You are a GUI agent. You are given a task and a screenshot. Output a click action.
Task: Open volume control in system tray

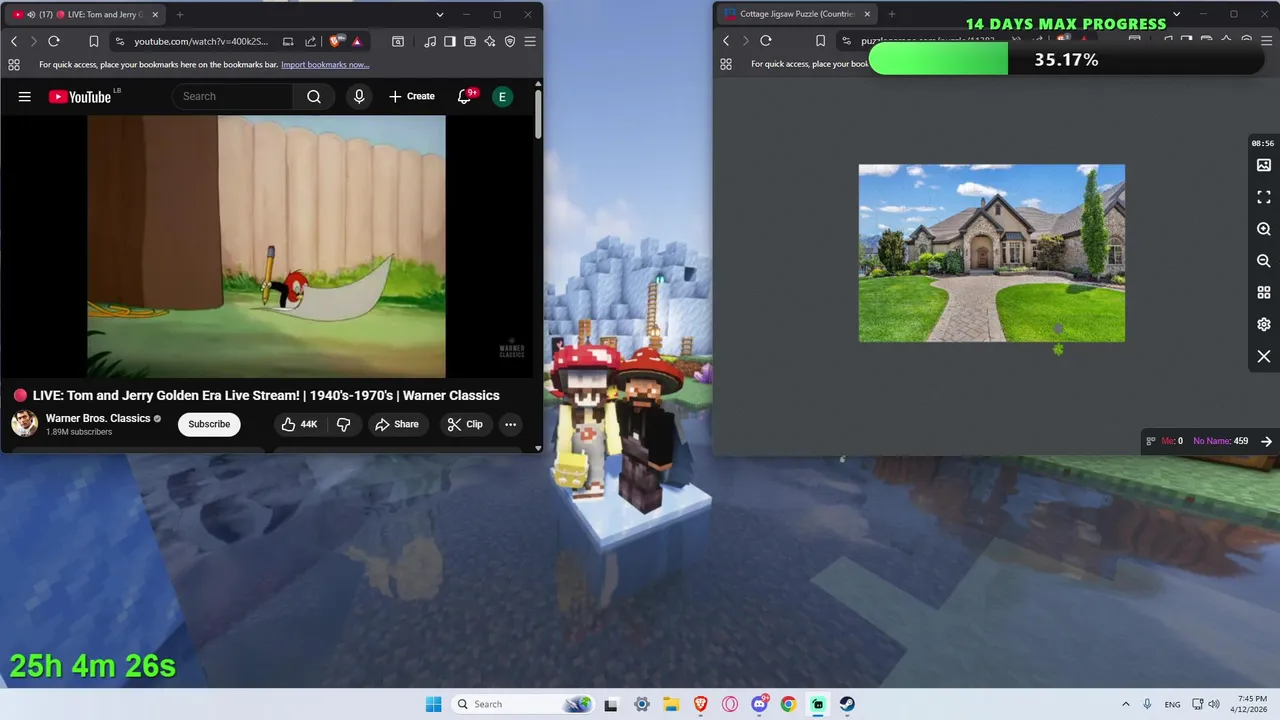tap(1214, 704)
